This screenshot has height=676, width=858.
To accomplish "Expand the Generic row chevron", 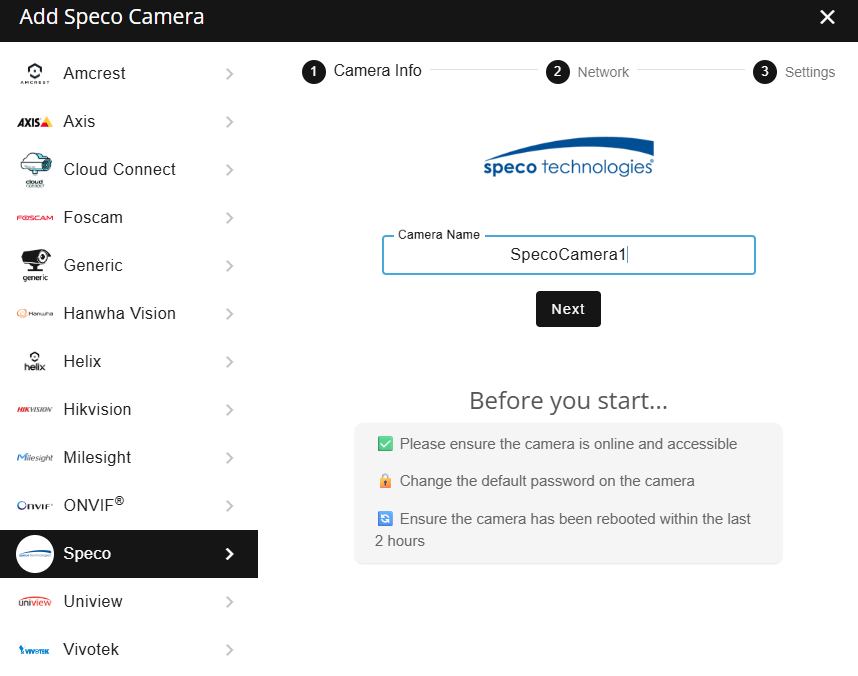I will coord(229,265).
